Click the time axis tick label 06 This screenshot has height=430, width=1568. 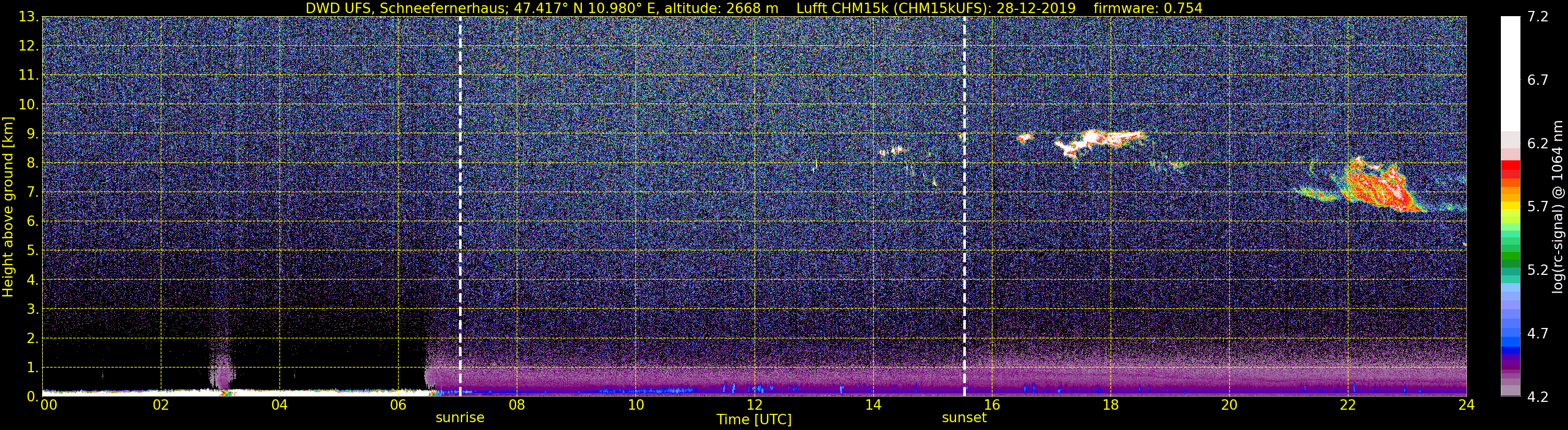pos(398,405)
